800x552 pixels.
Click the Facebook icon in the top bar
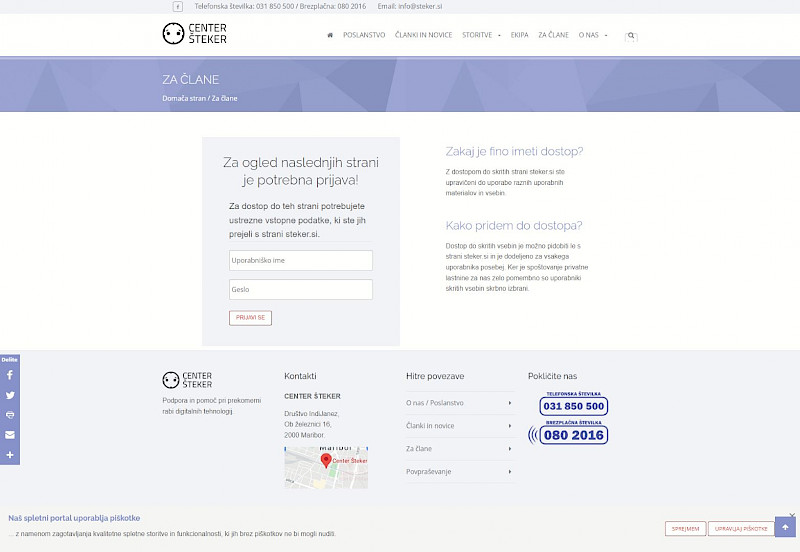tap(178, 6)
